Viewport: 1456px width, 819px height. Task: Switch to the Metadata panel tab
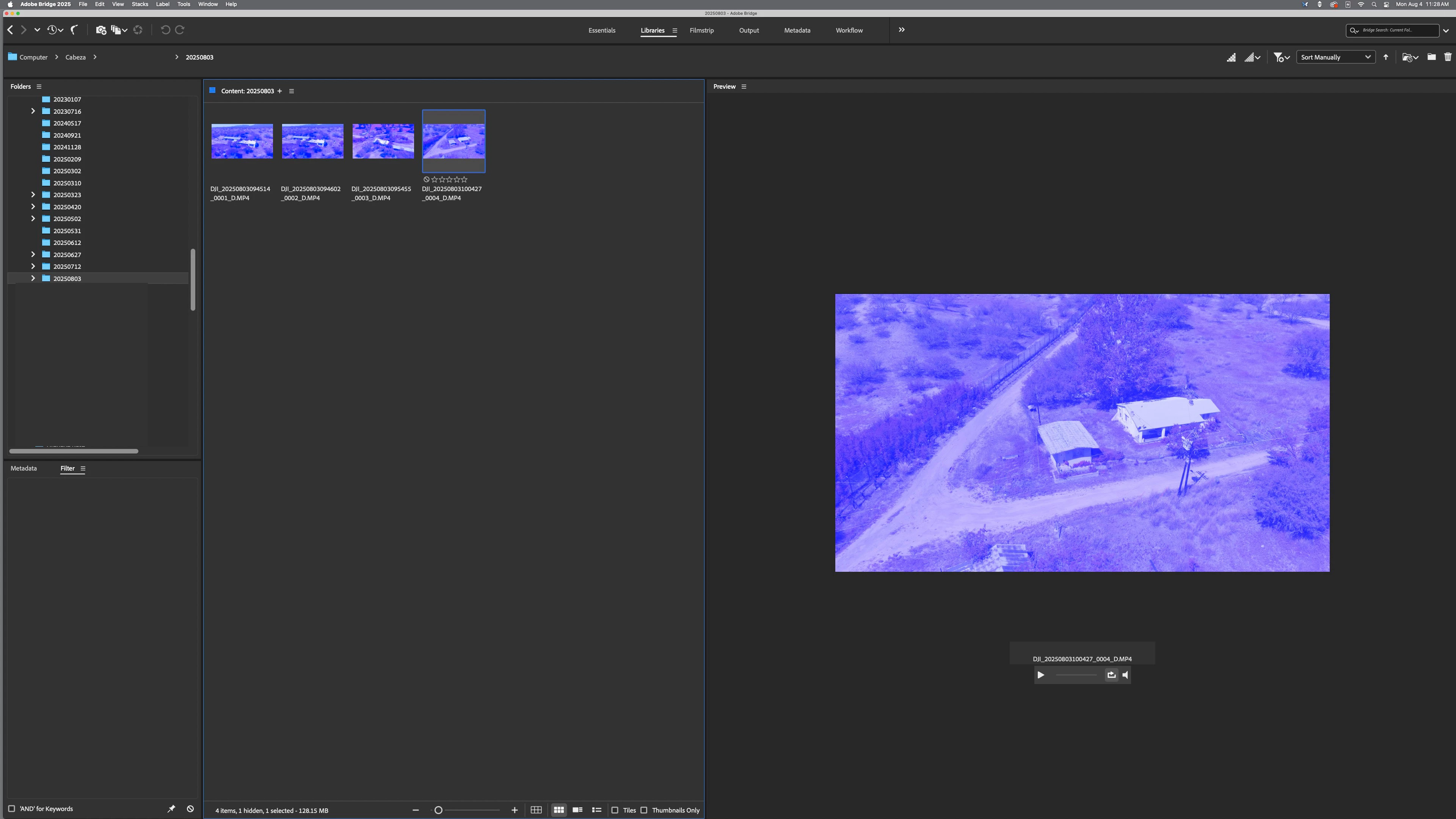pos(24,468)
